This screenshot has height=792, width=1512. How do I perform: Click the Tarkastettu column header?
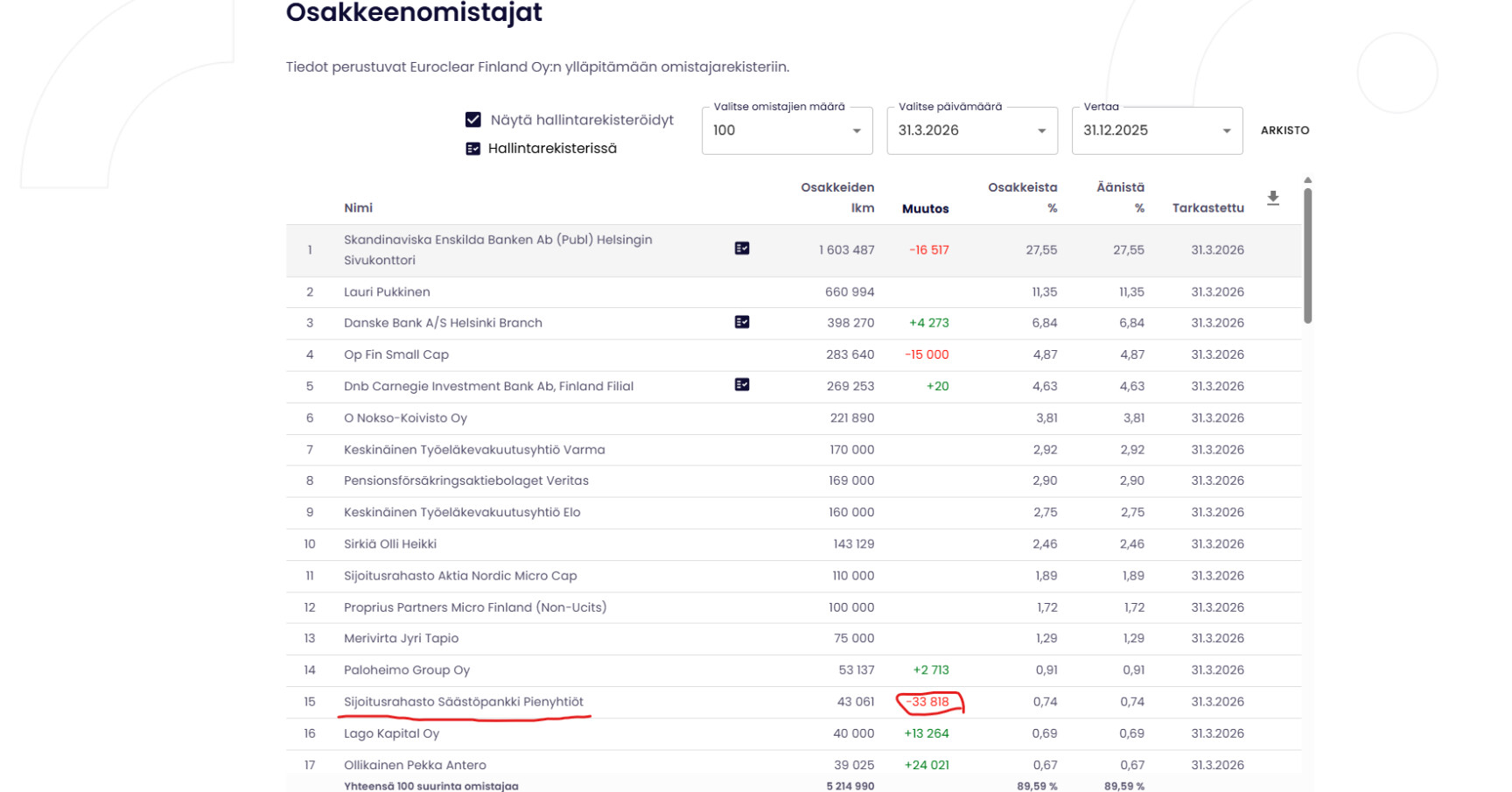point(1207,208)
